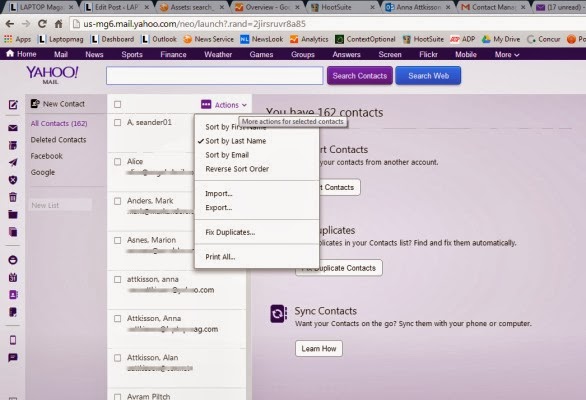Switch to the Edit Post browser tab
586x400 pixels.
tap(117, 7)
